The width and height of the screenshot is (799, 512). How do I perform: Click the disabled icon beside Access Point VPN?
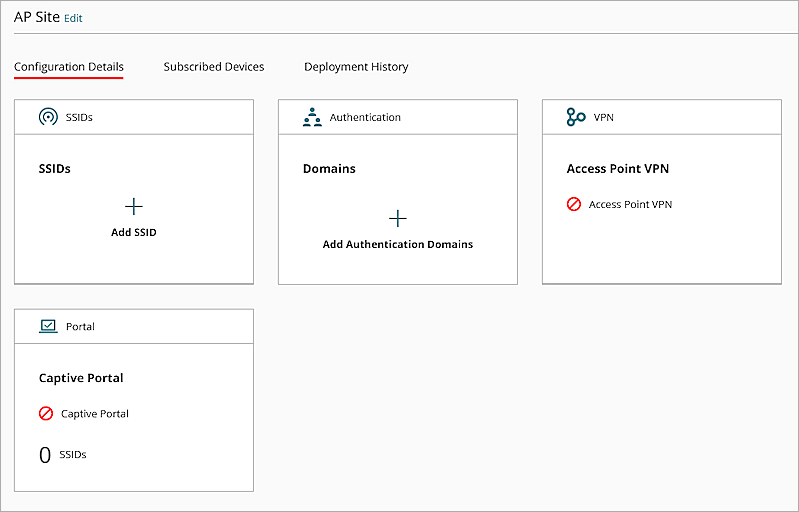click(574, 204)
